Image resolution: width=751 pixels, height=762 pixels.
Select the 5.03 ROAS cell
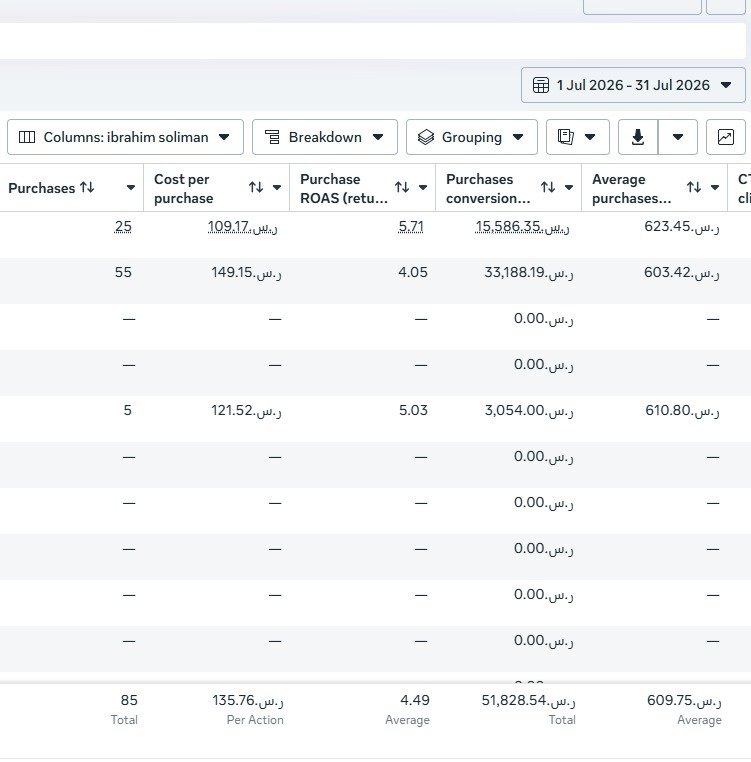tap(413, 410)
